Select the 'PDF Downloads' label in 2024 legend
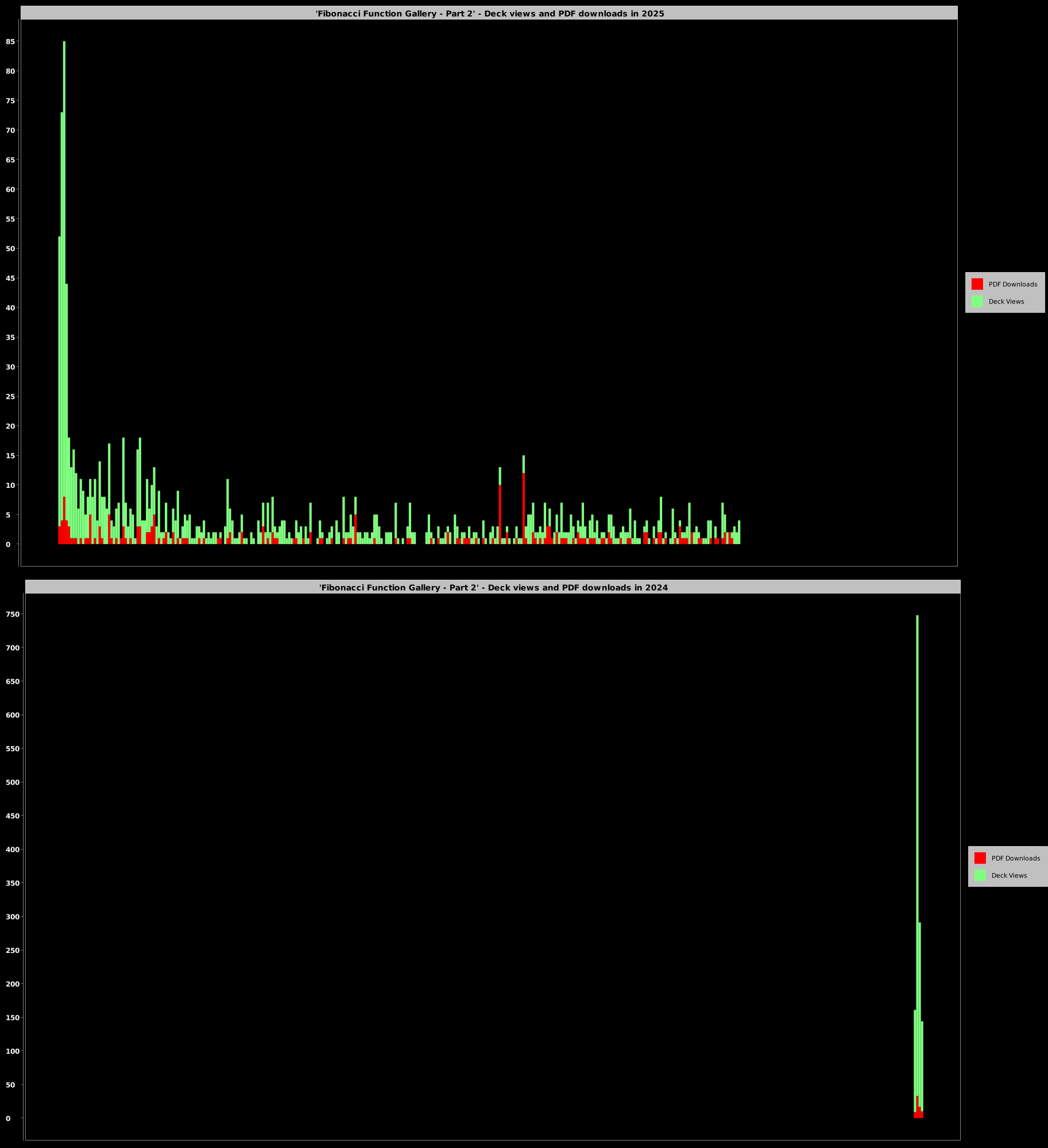 point(1015,858)
